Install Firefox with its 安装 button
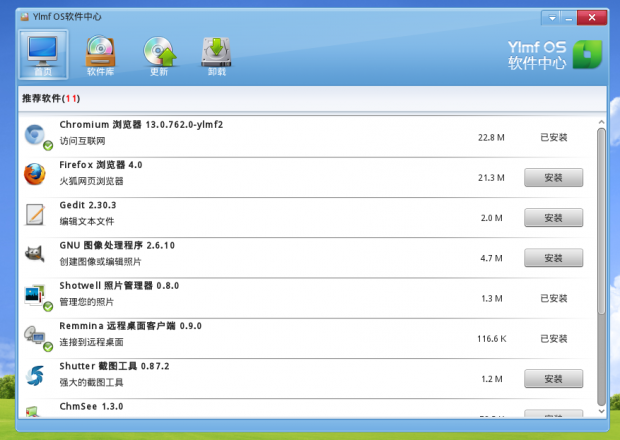This screenshot has height=440, width=620. click(553, 178)
